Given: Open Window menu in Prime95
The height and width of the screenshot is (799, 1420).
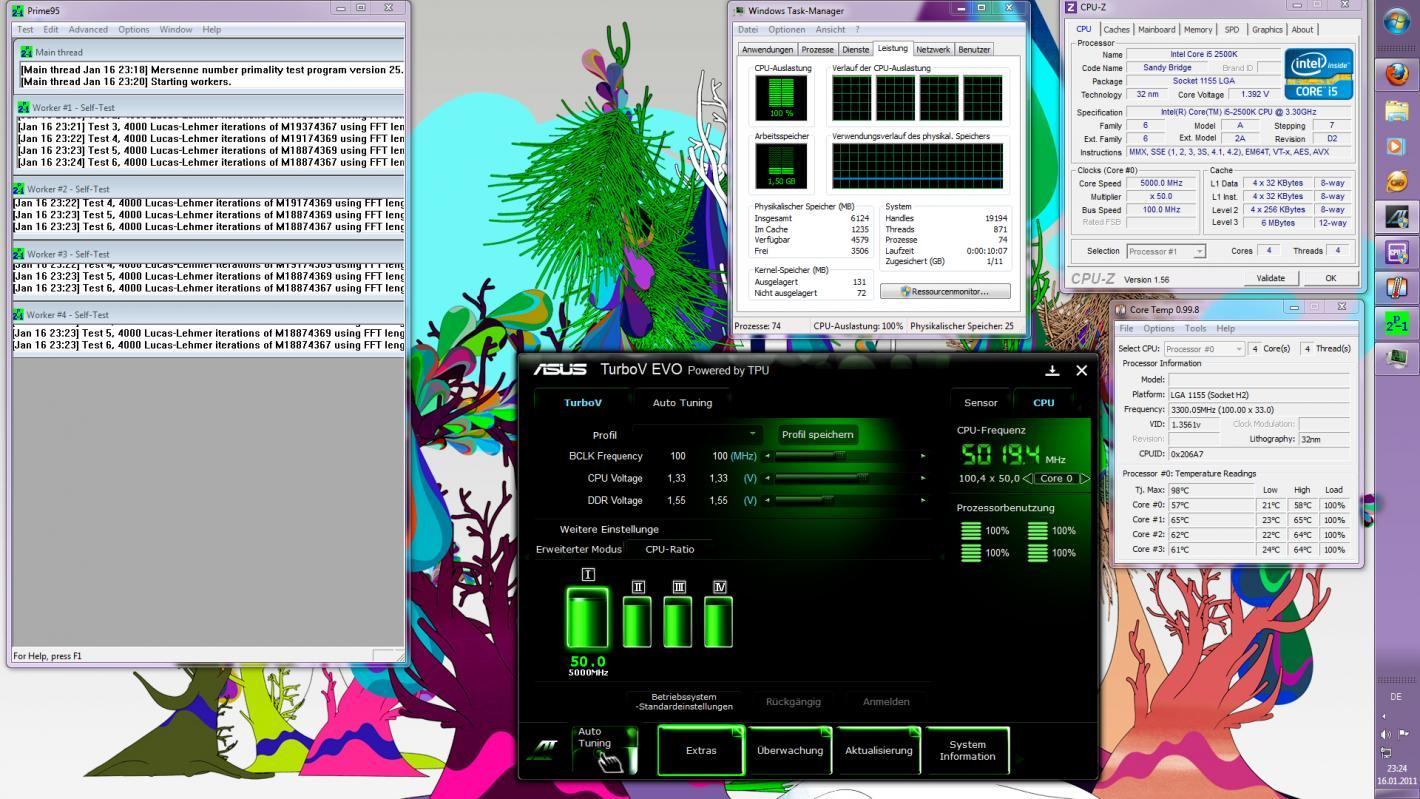Looking at the screenshot, I should pyautogui.click(x=176, y=30).
